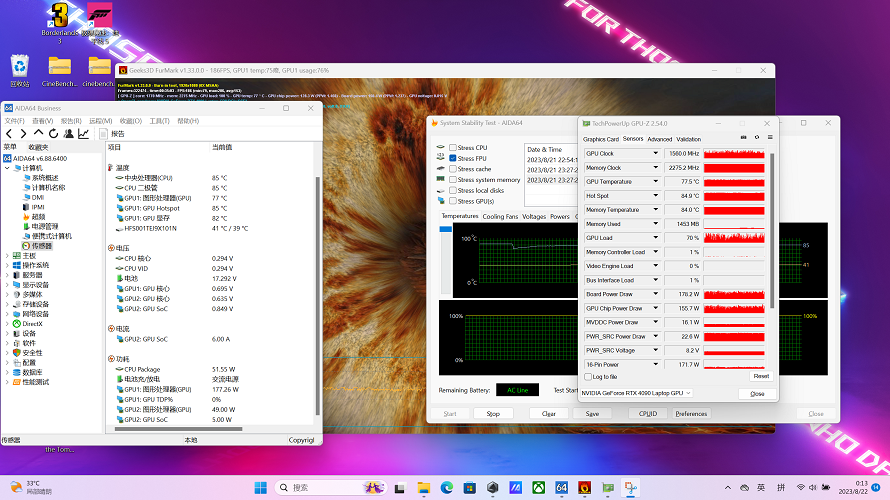Switch to Advanced tab in GPU-Z
Image resolution: width=890 pixels, height=500 pixels.
pos(660,139)
